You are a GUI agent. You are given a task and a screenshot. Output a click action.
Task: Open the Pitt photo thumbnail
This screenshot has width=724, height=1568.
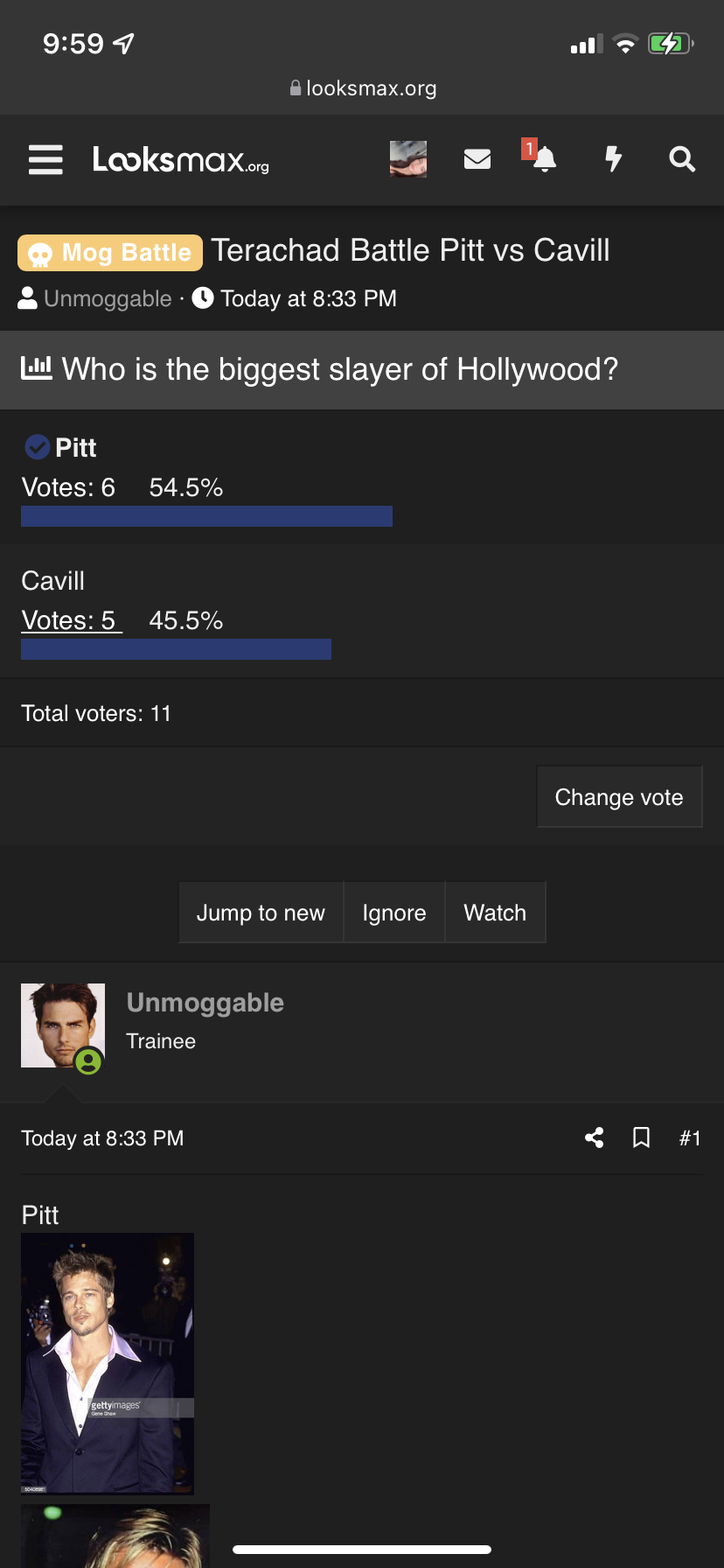(x=108, y=1363)
